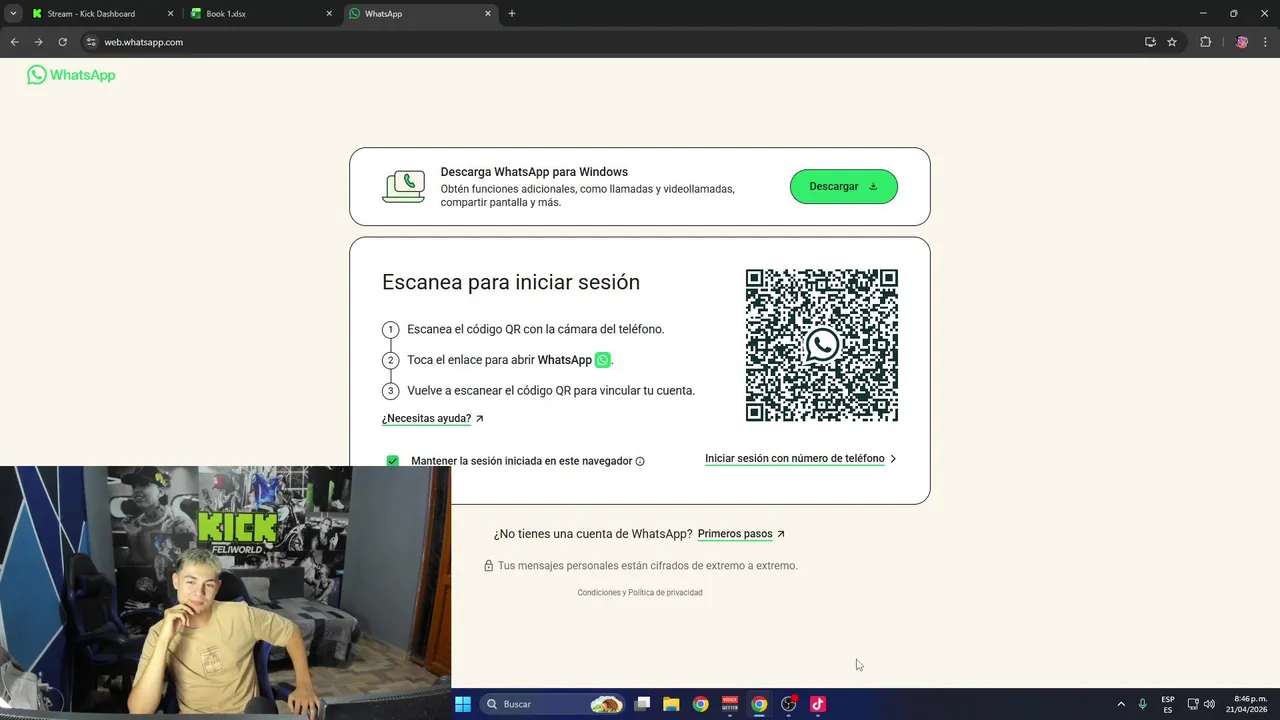Close the Book 1.xlsx tab
Image resolution: width=1280 pixels, height=720 pixels.
329,14
